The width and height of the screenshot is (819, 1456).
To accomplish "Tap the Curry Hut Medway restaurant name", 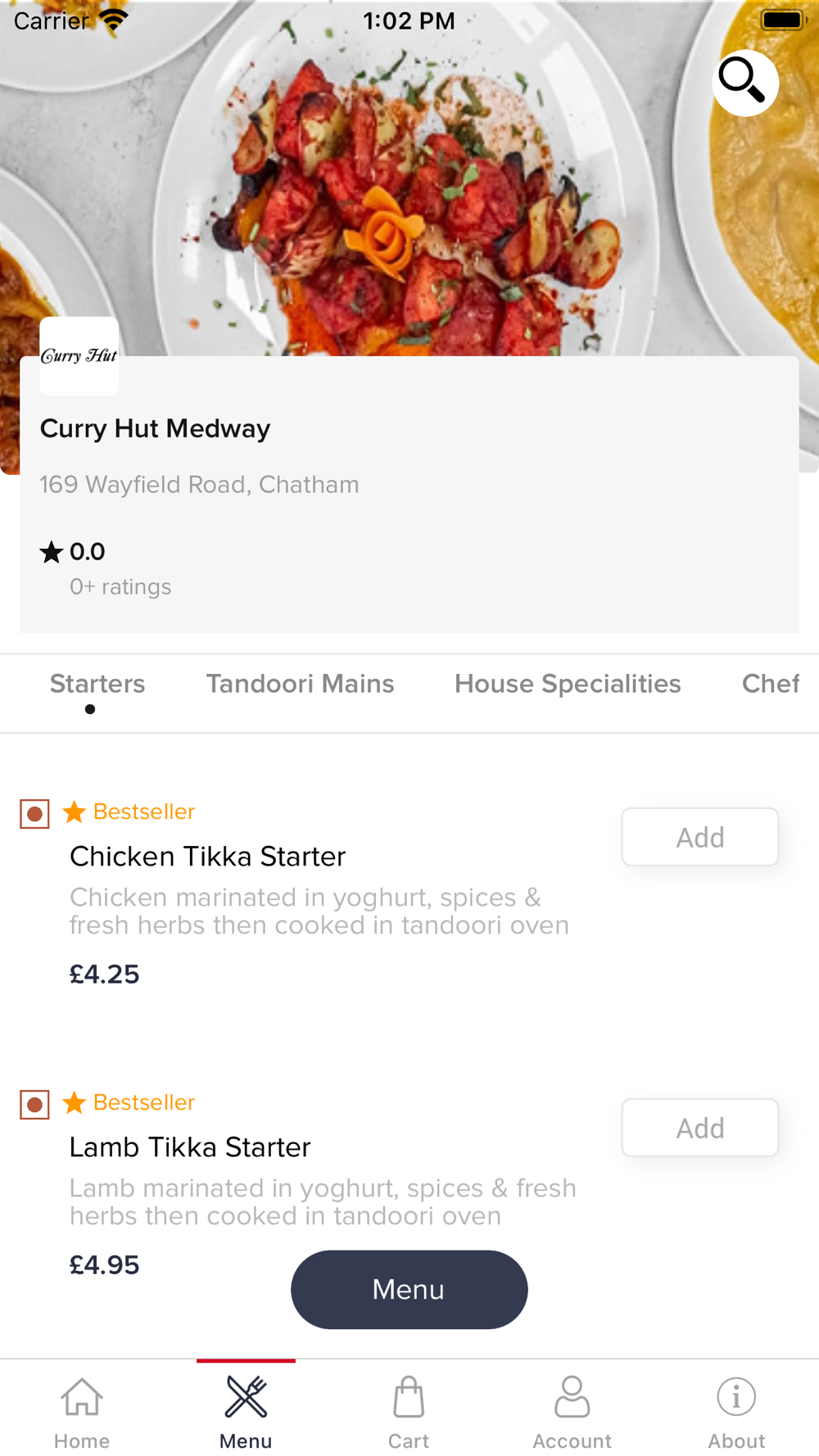I will pos(155,429).
